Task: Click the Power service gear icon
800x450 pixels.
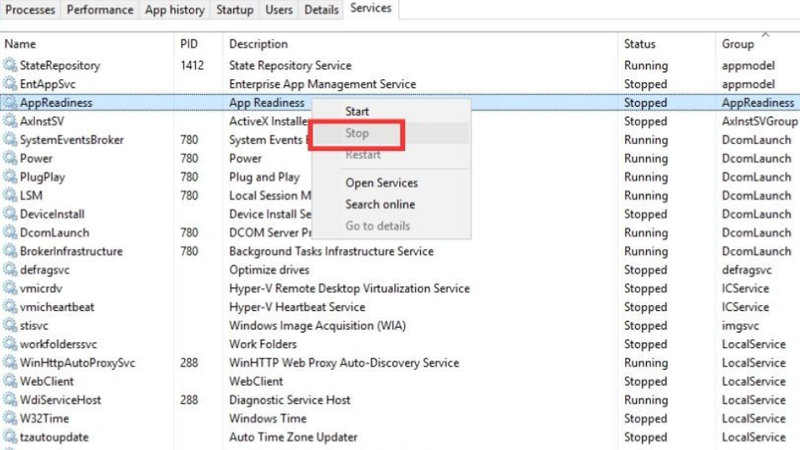Action: tap(10, 158)
